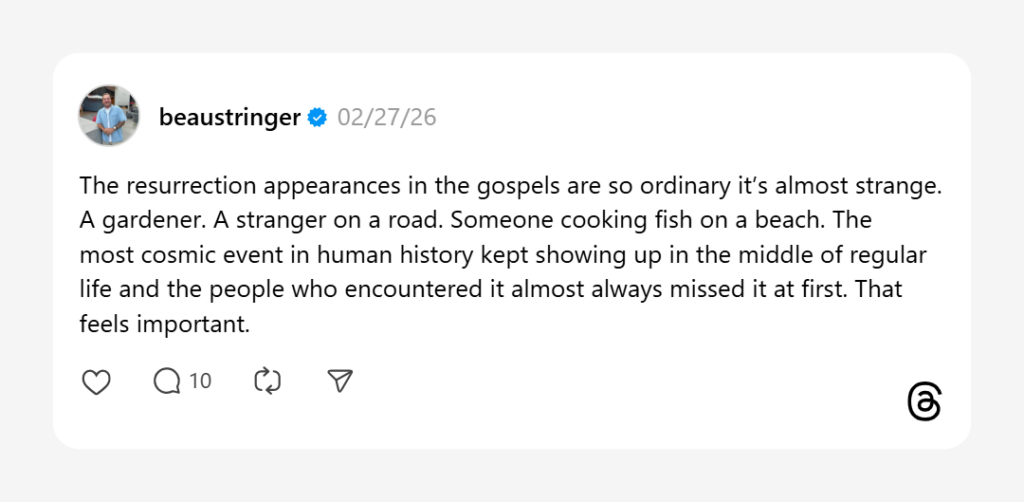Like the post with the heart icon
Image resolution: width=1024 pixels, height=502 pixels.
[96, 381]
